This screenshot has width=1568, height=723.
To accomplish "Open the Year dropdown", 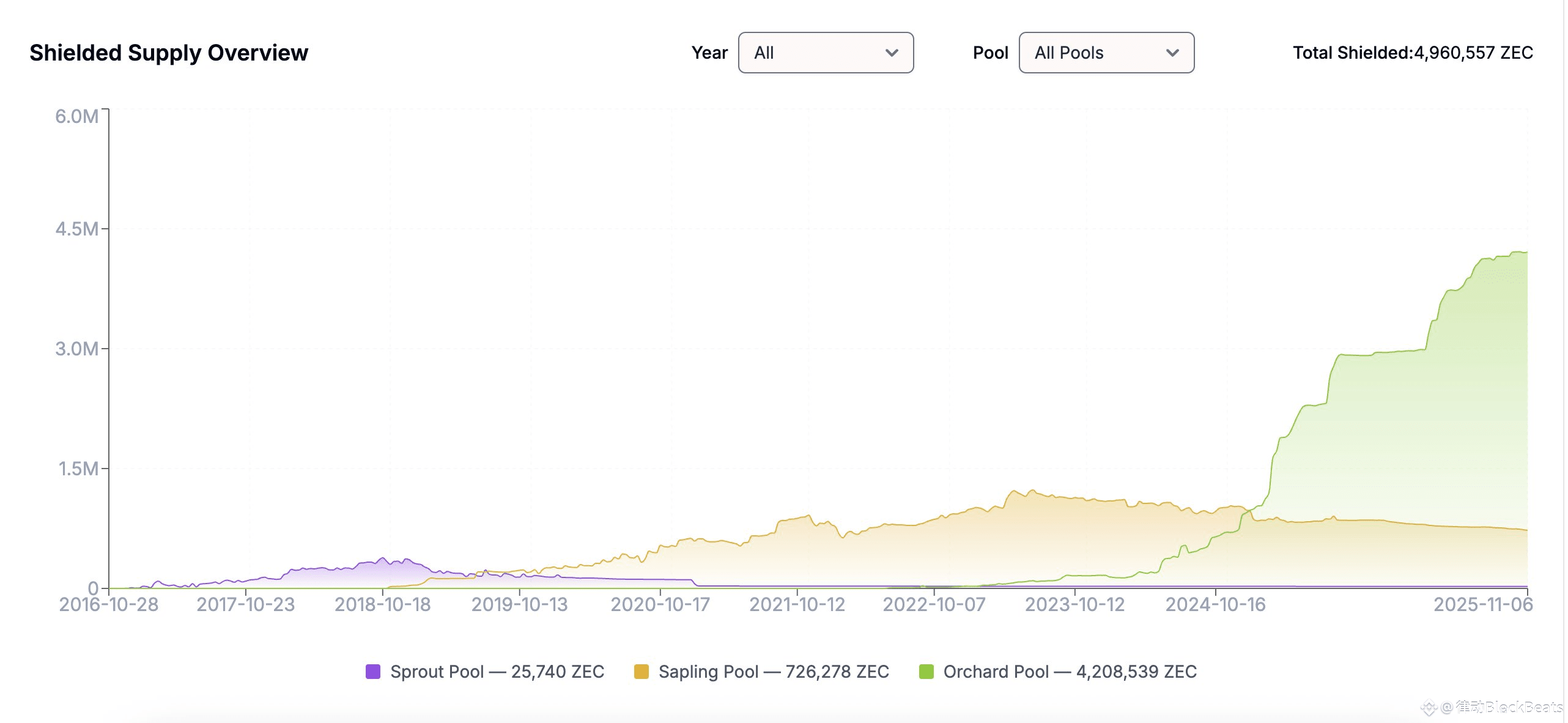I will (825, 53).
